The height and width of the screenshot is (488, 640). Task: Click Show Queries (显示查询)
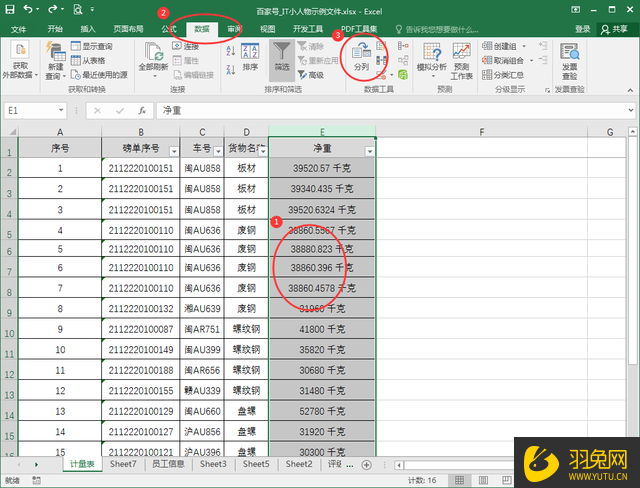pyautogui.click(x=92, y=46)
